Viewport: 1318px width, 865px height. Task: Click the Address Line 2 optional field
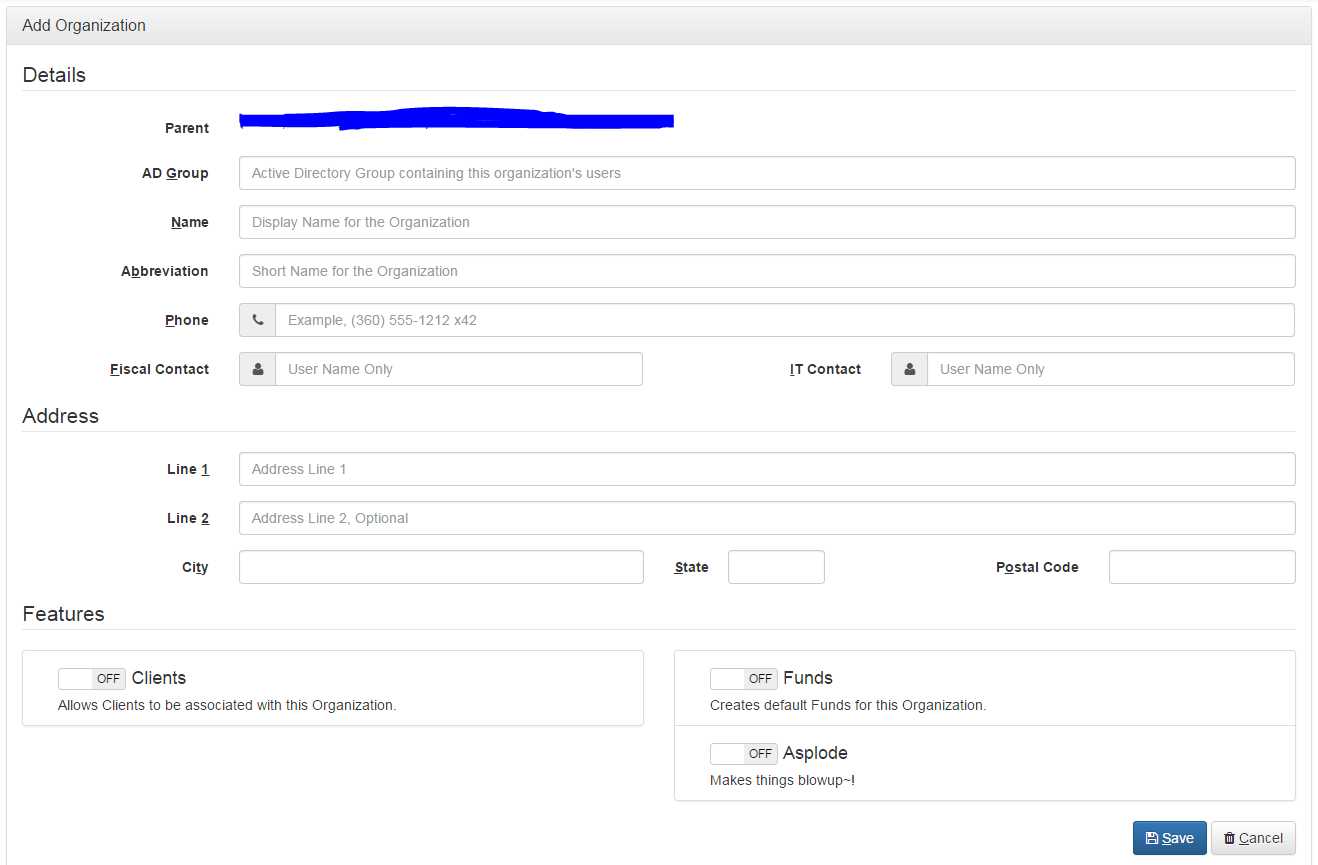(767, 518)
